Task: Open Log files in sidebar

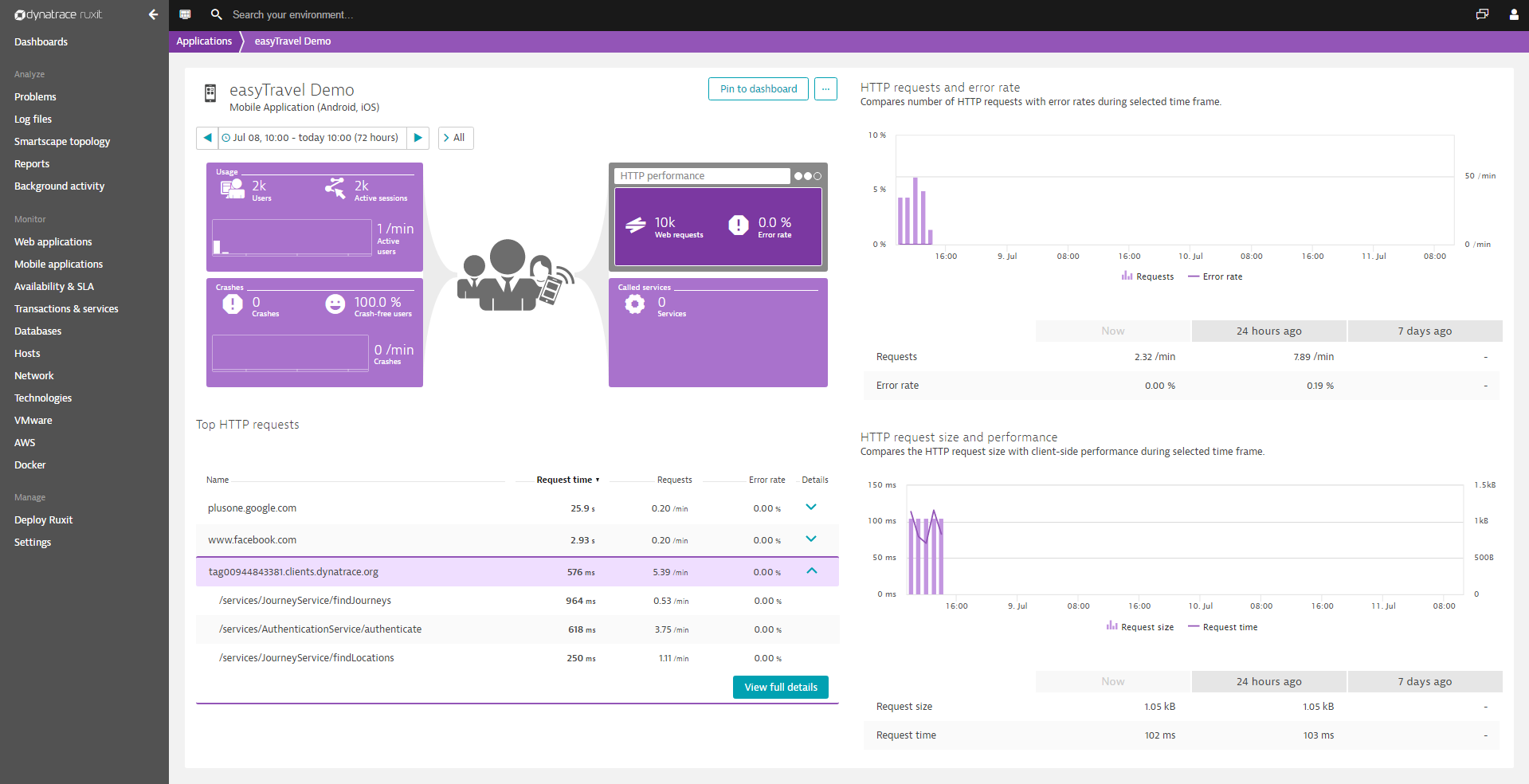Action: click(x=33, y=119)
